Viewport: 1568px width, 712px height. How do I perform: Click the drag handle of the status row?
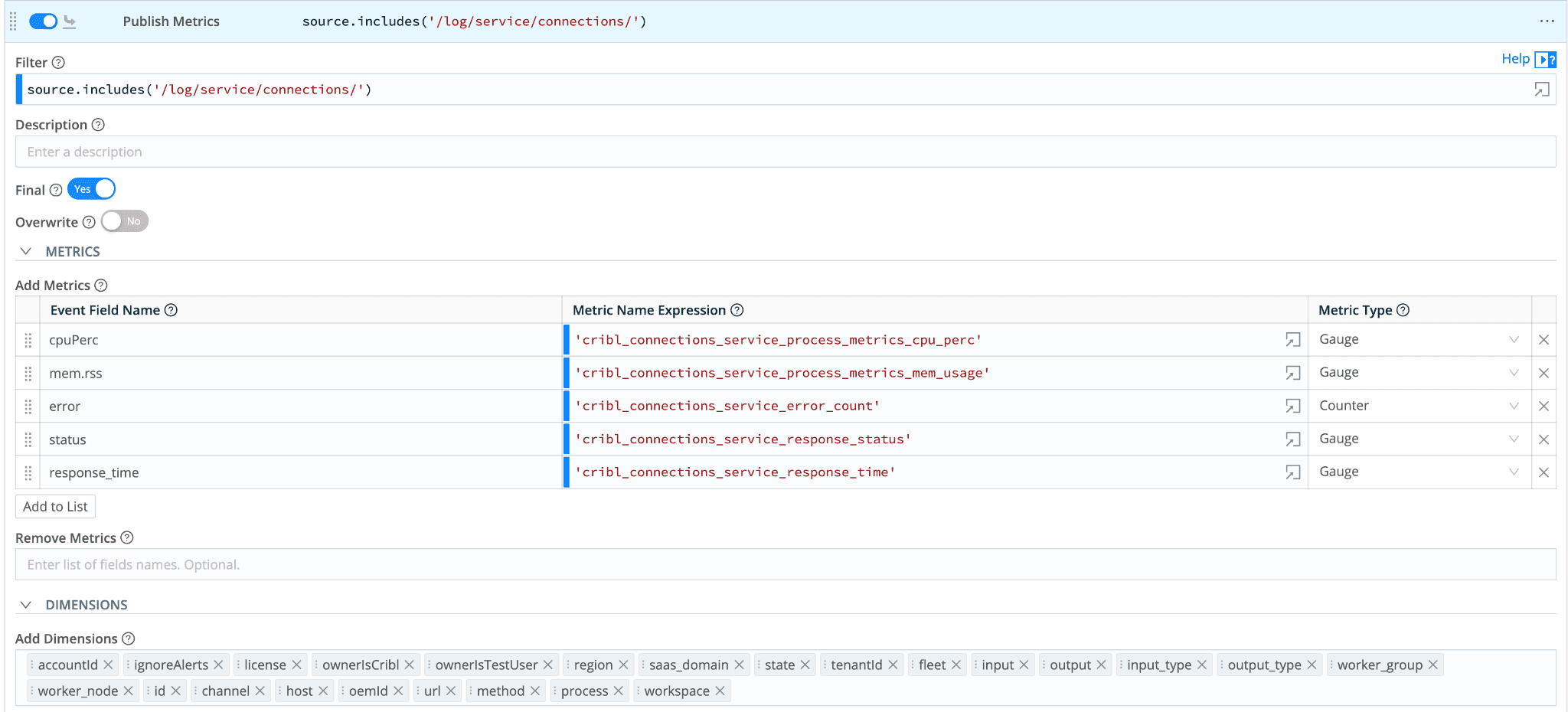pyautogui.click(x=28, y=439)
